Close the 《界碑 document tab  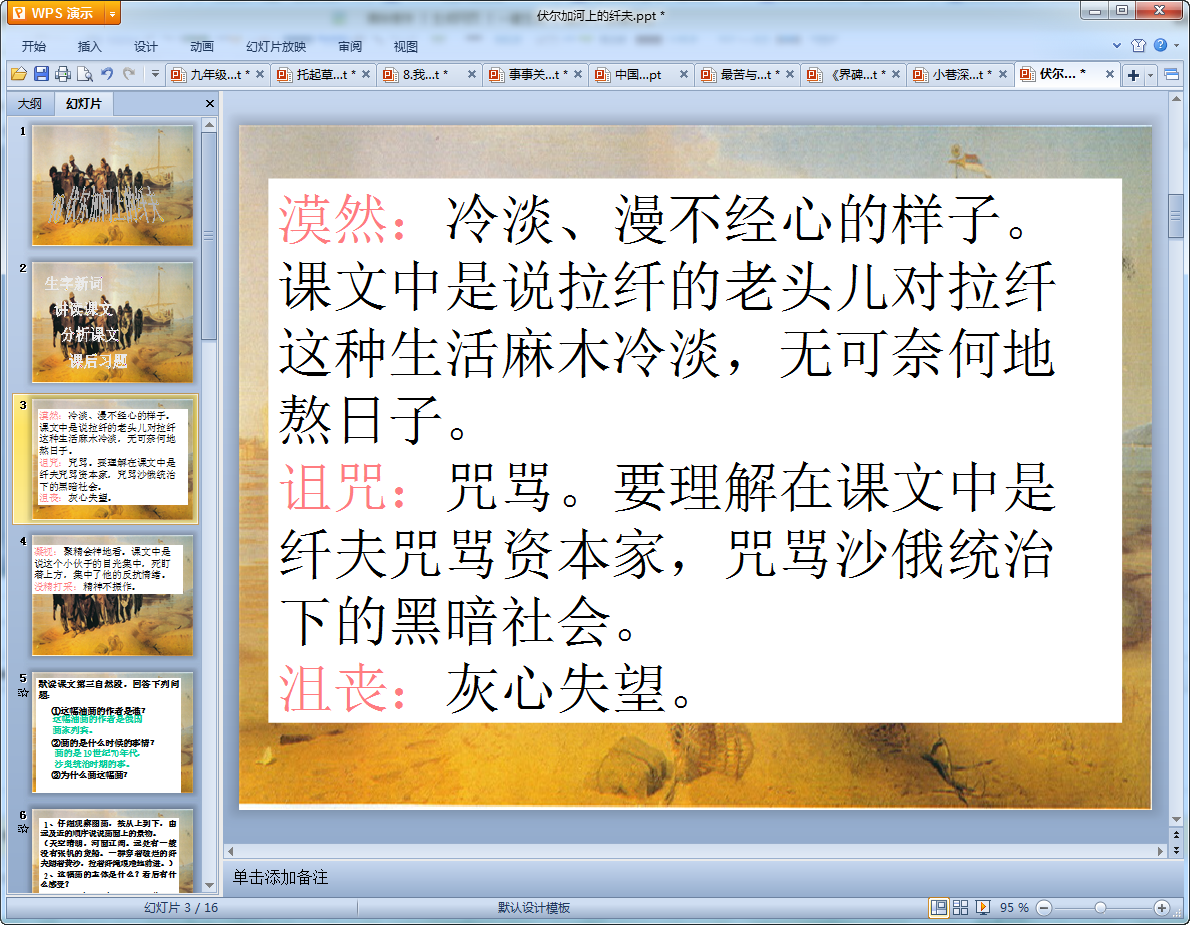pyautogui.click(x=896, y=74)
